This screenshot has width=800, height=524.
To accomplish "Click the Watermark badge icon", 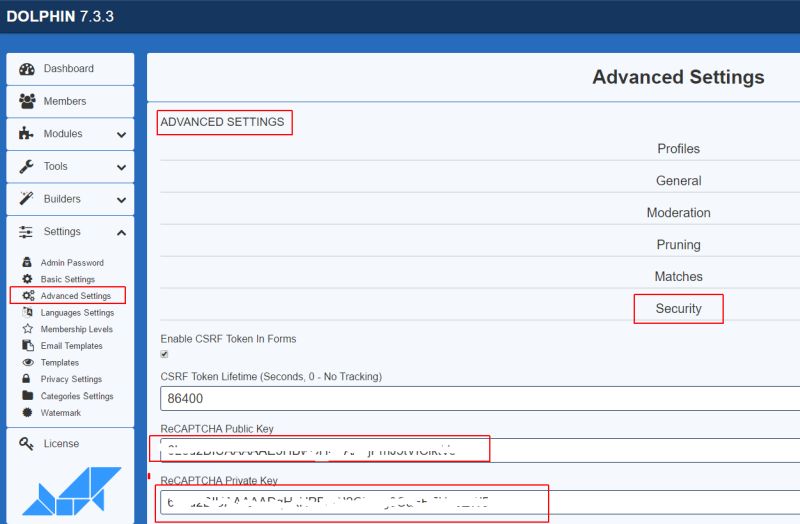I will click(27, 413).
